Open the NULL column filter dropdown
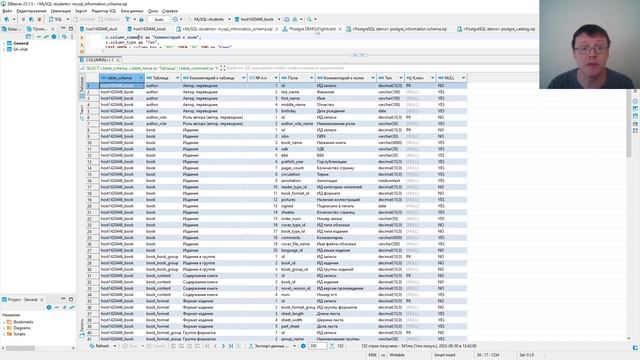Viewport: 640px width, 360px height. pos(464,78)
